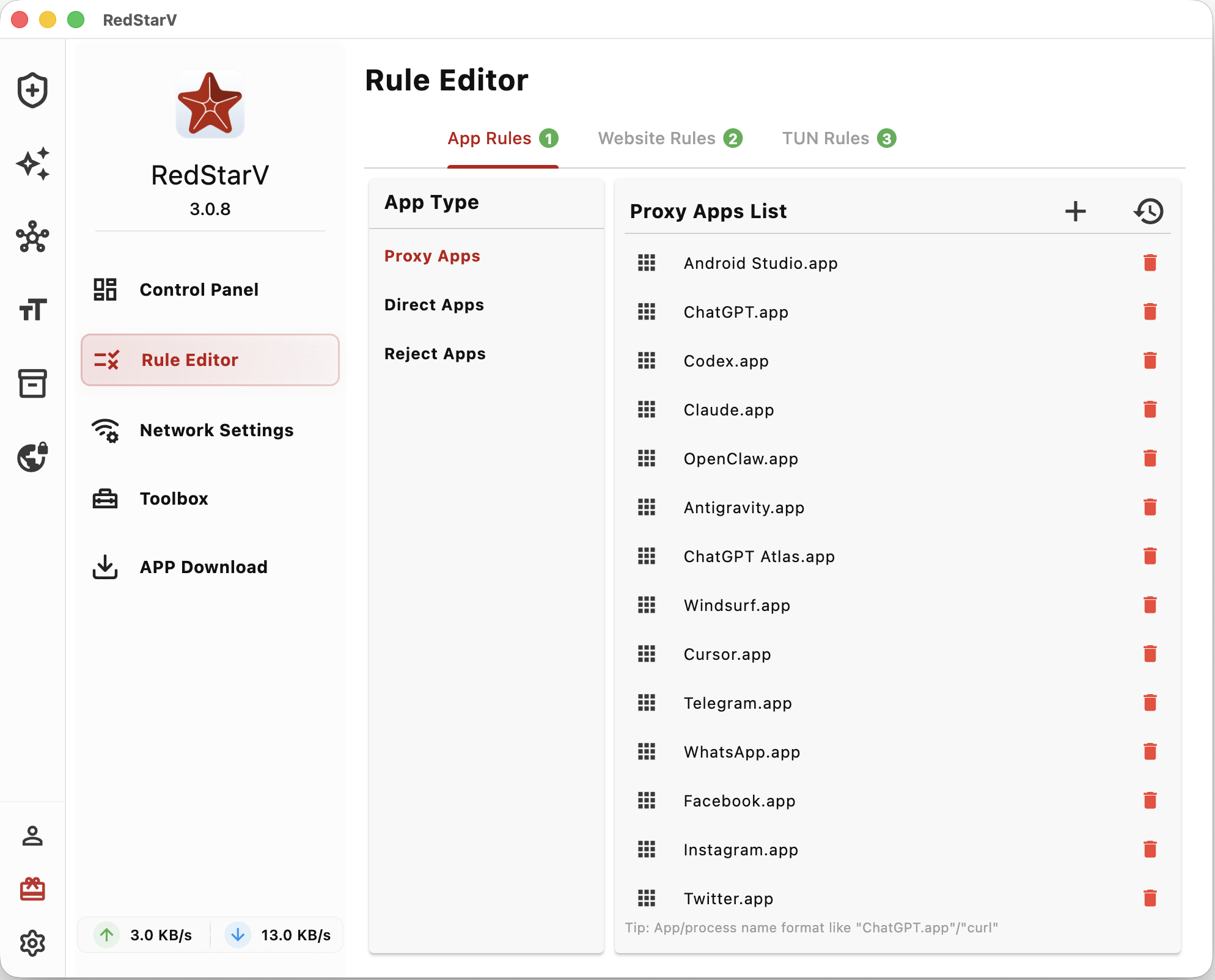The image size is (1215, 980).
Task: Open Toolbox from sidebar
Action: (x=210, y=499)
